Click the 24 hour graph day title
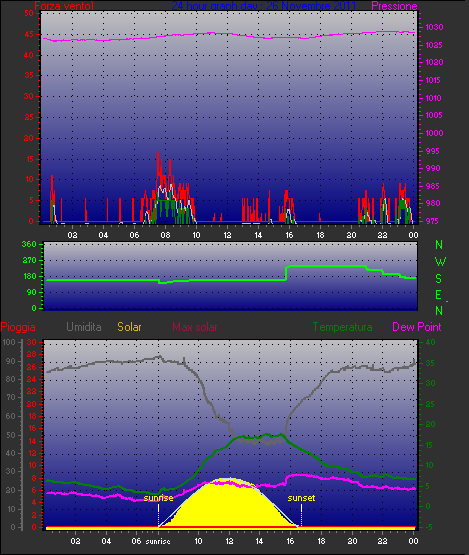Screen dimensions: 469x555 point(263,6)
